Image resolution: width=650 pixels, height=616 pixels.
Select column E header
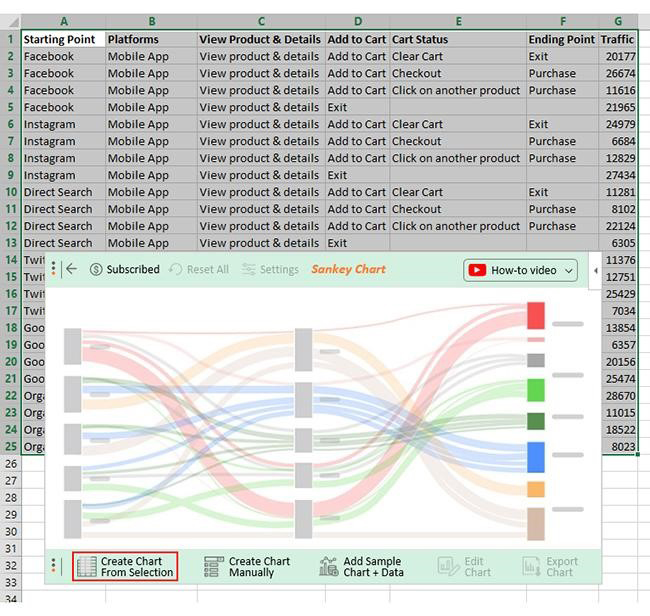[x=458, y=22]
